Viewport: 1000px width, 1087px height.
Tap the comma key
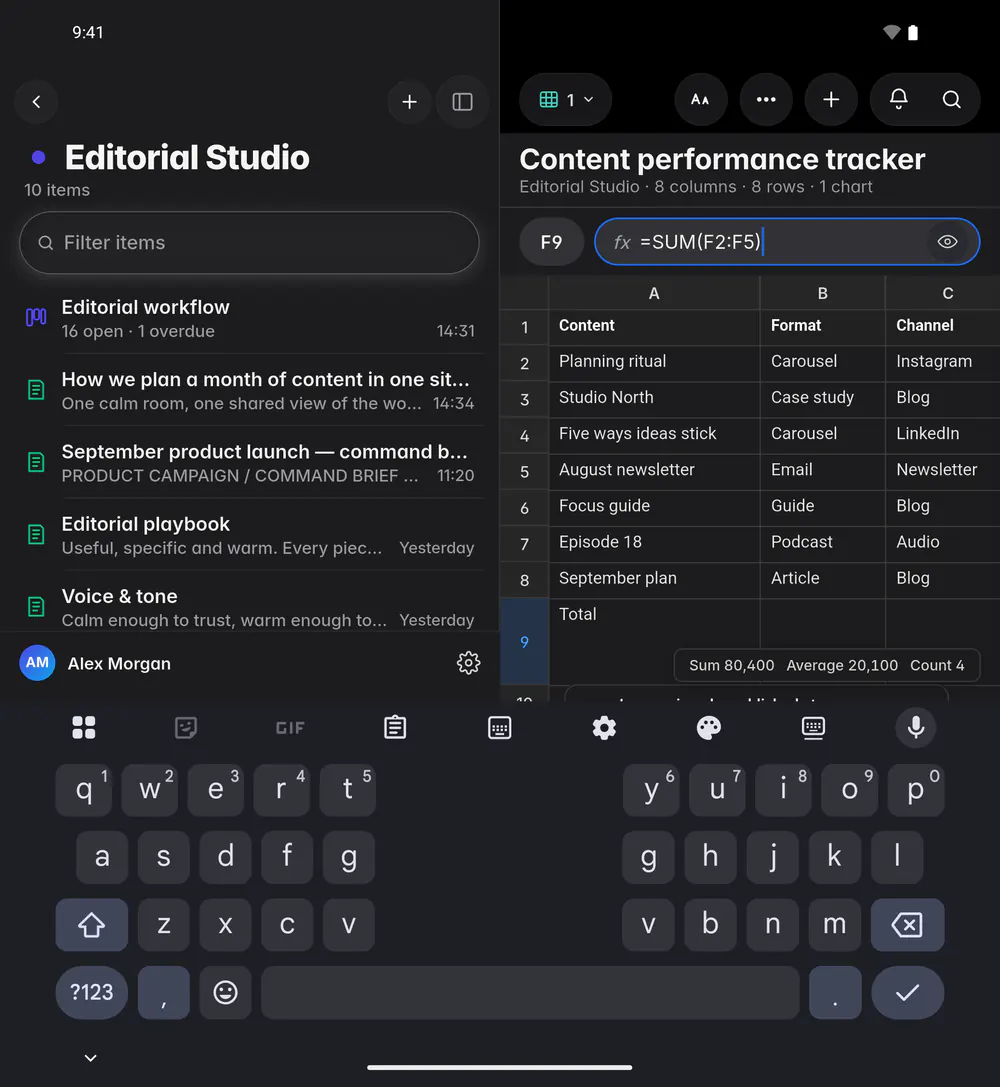point(164,992)
